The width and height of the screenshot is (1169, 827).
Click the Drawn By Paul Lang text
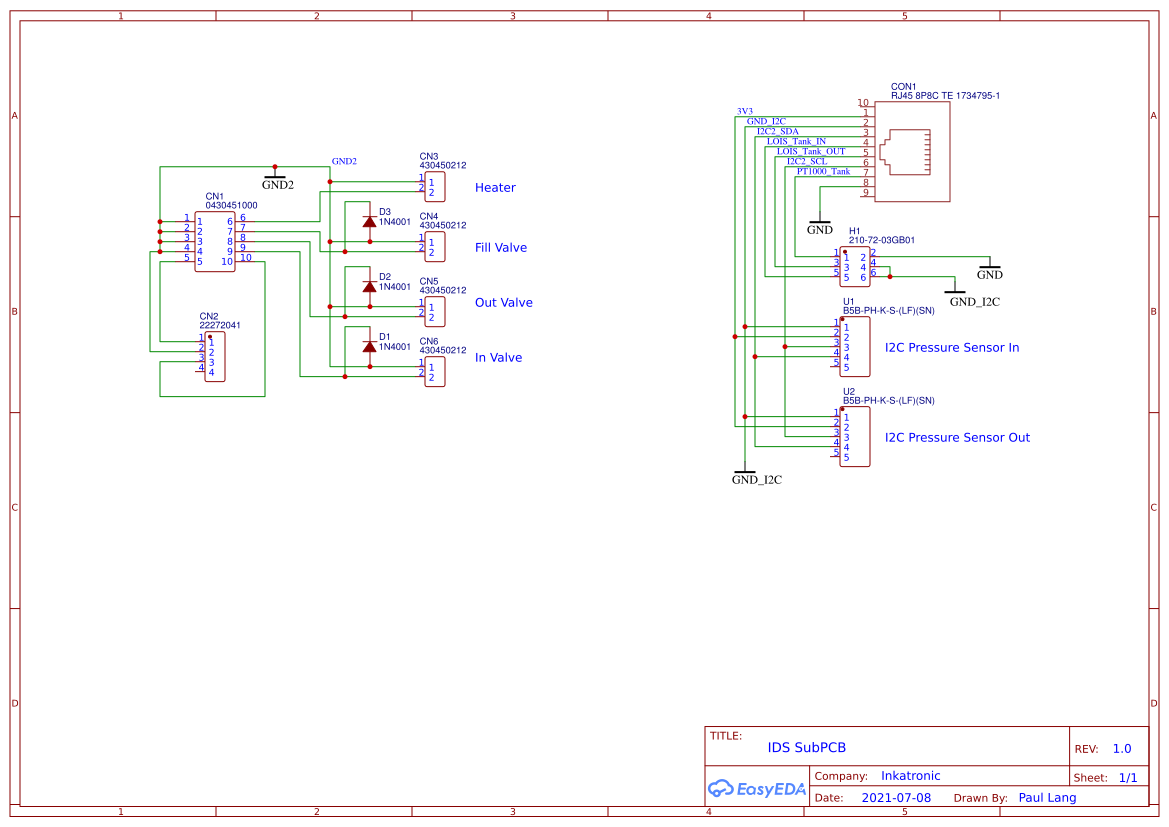[x=1047, y=797]
